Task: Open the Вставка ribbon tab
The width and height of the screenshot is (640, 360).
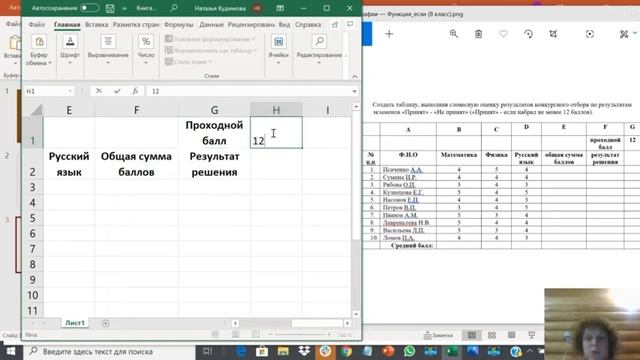Action: pyautogui.click(x=97, y=24)
